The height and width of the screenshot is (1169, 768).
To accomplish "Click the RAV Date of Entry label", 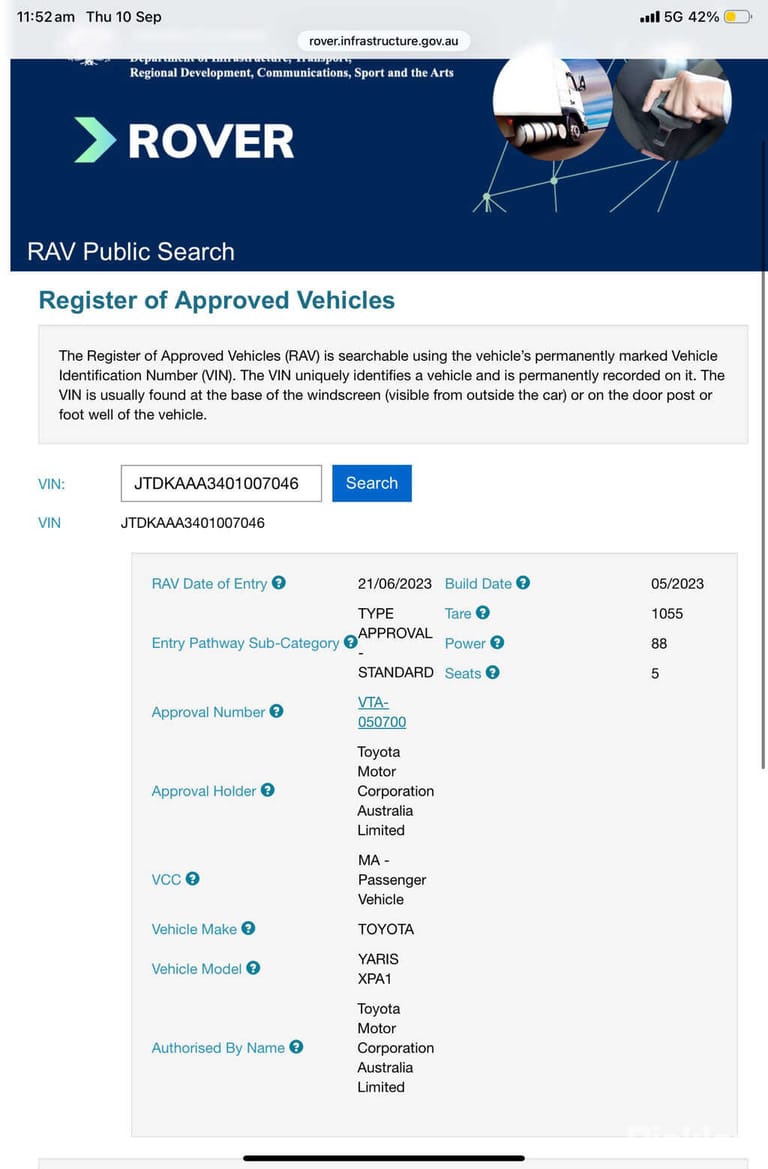I will pyautogui.click(x=209, y=584).
